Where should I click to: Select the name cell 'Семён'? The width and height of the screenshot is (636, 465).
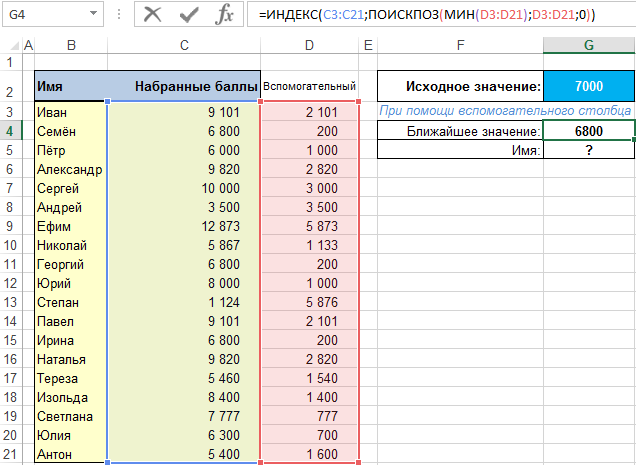[71, 131]
